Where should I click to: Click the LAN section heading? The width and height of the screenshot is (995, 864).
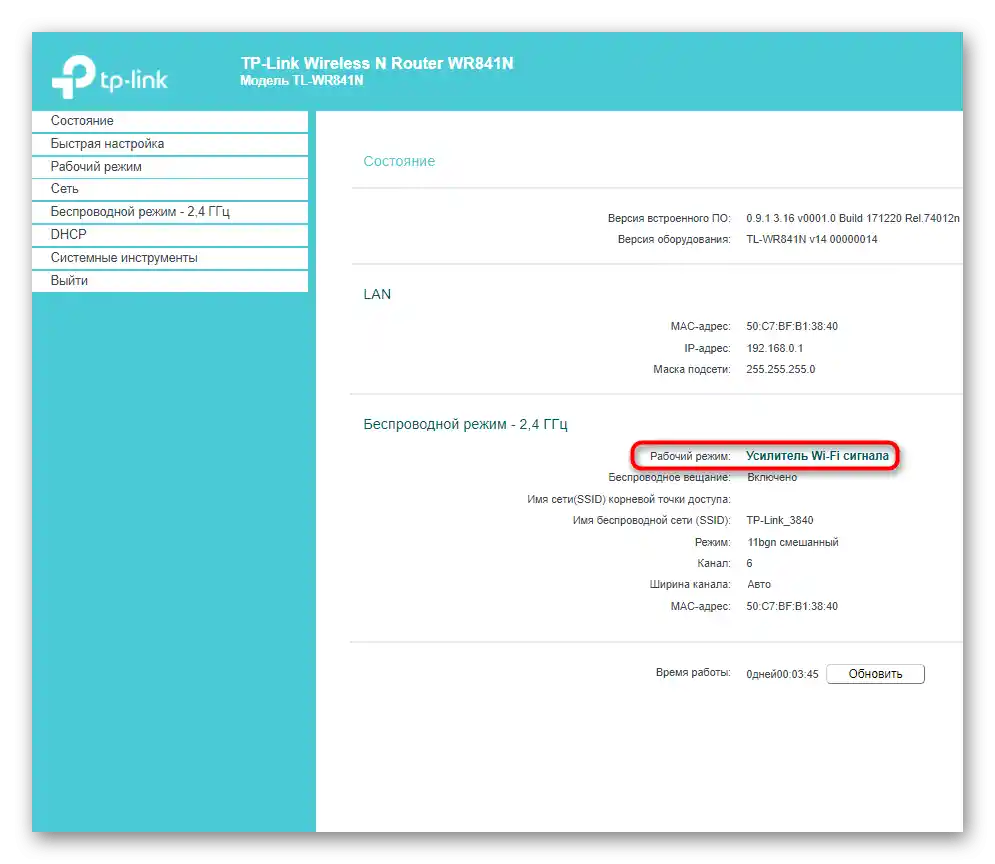[377, 294]
